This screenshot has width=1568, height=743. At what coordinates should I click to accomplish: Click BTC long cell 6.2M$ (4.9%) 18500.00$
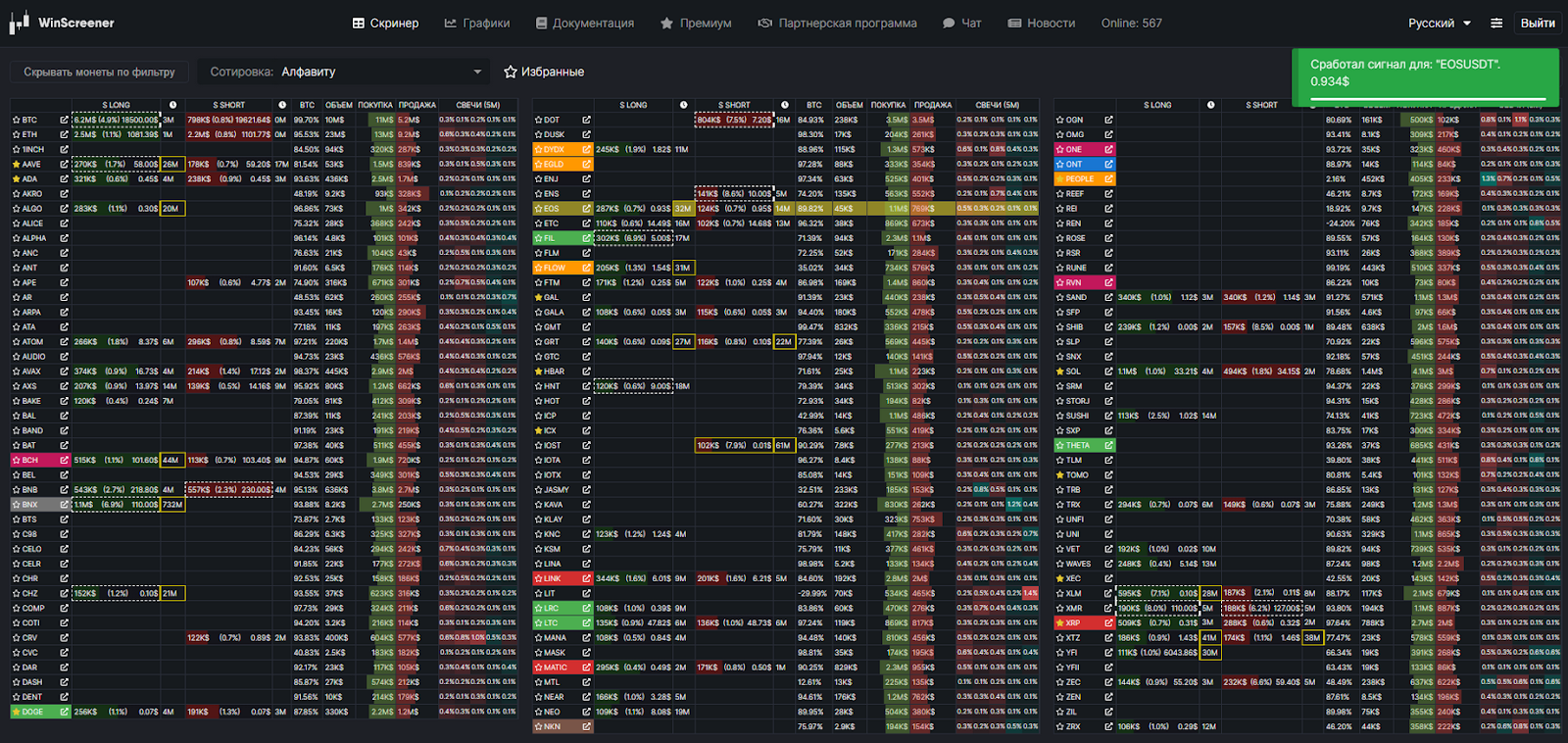[x=116, y=121]
